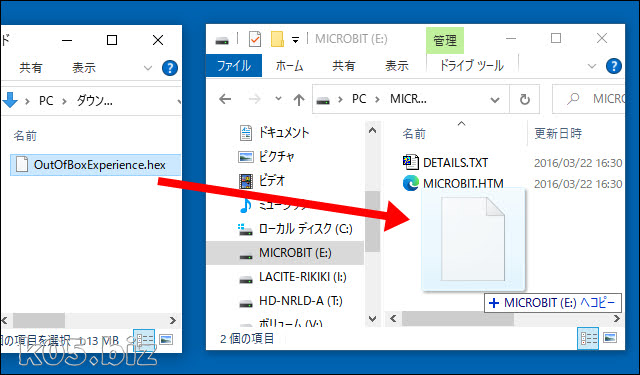Open the ファイル tab

(x=234, y=66)
